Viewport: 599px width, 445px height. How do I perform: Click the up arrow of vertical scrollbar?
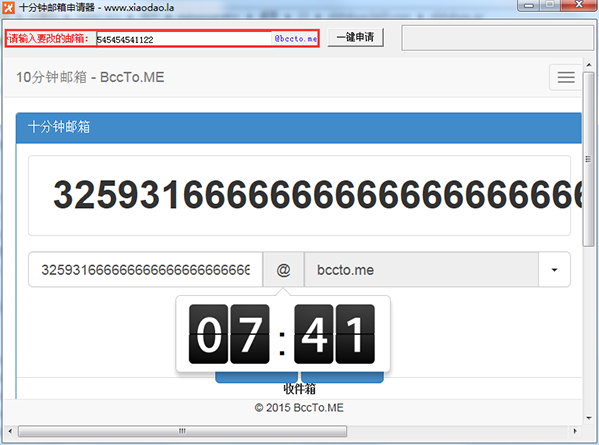click(x=589, y=65)
